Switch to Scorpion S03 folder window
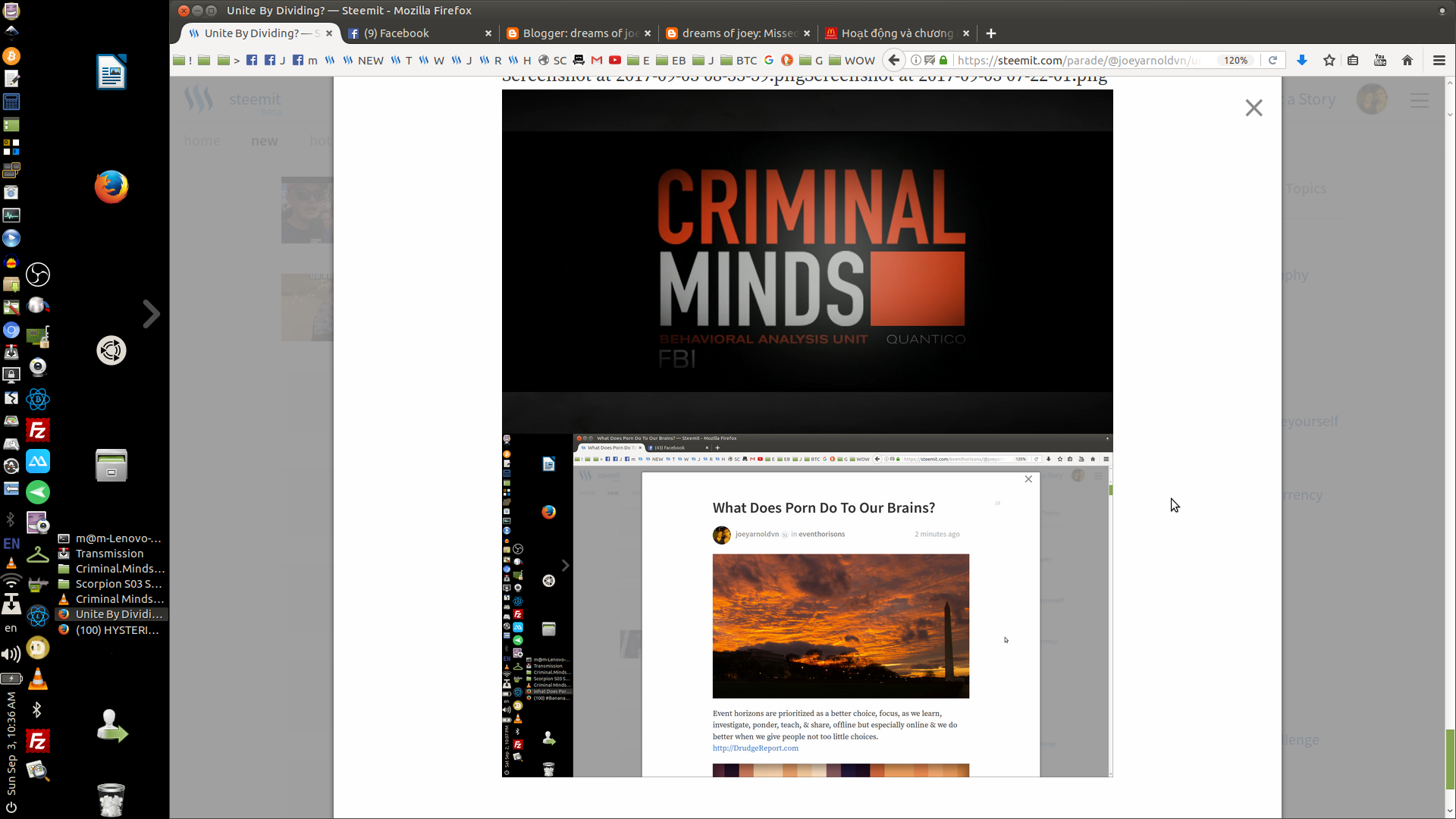1456x819 pixels. (111, 584)
